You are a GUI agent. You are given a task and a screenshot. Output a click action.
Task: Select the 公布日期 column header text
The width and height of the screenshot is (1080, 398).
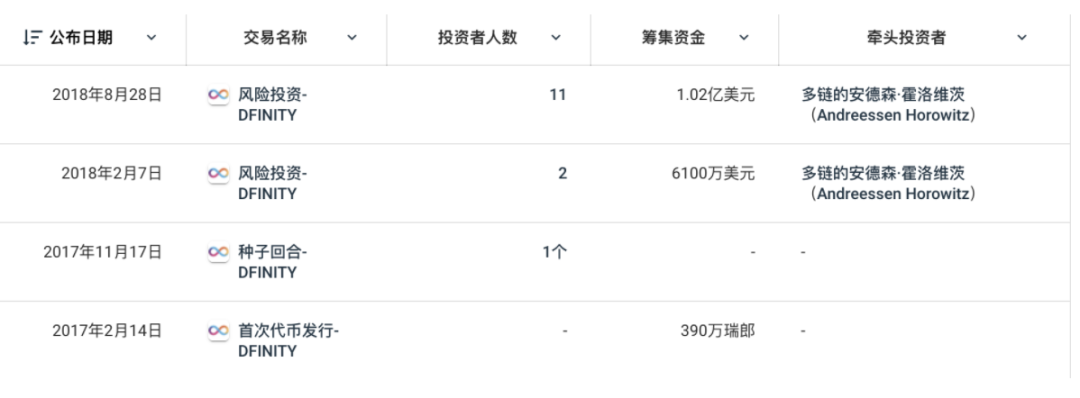(x=81, y=38)
